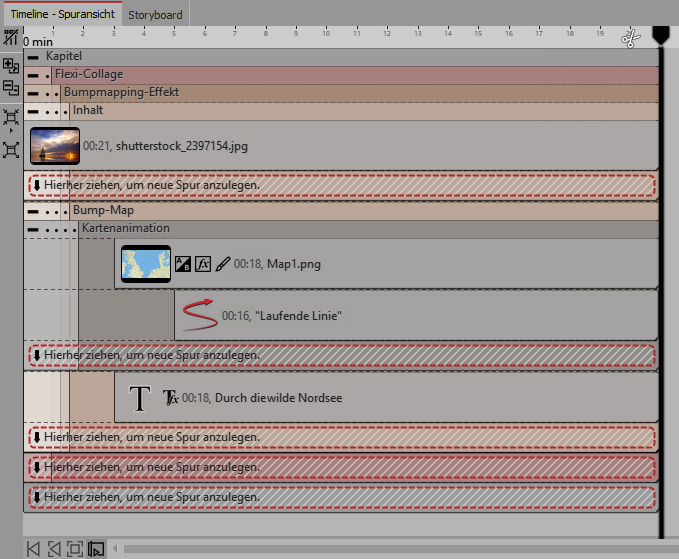The width and height of the screenshot is (679, 559).
Task: Click the pencil edit icon on Map1.png
Action: 223,264
